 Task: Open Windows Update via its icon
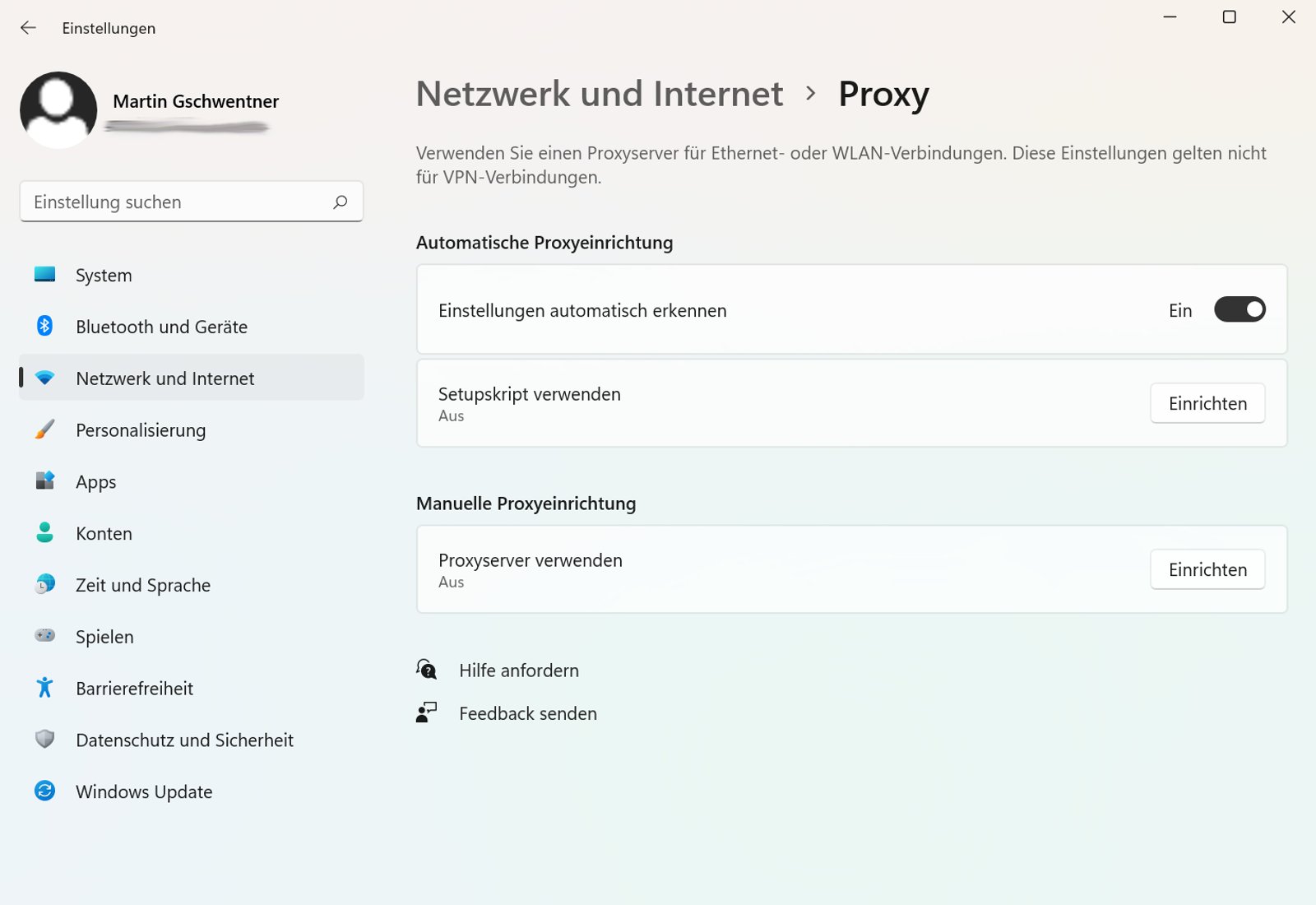coord(44,791)
